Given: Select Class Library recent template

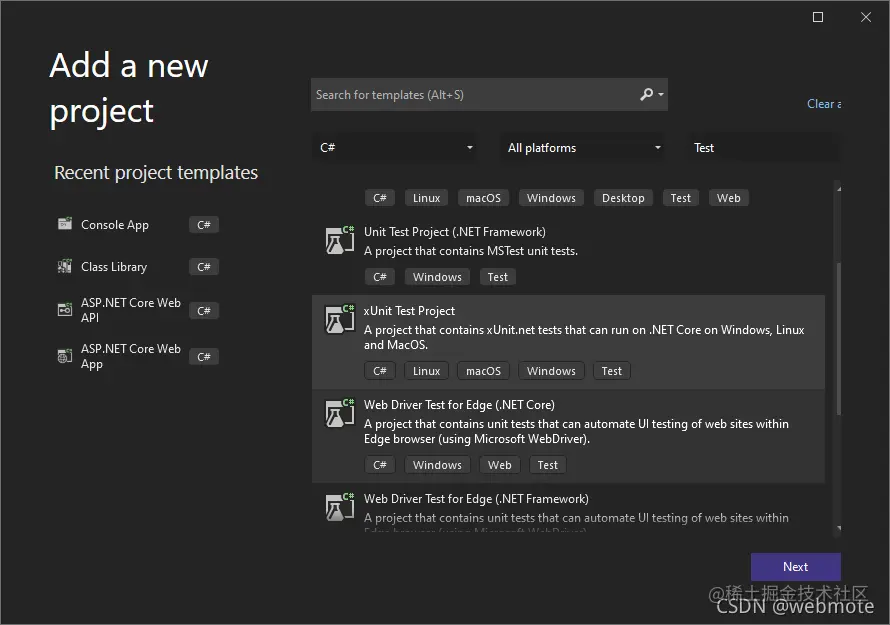Looking at the screenshot, I should pos(137,267).
